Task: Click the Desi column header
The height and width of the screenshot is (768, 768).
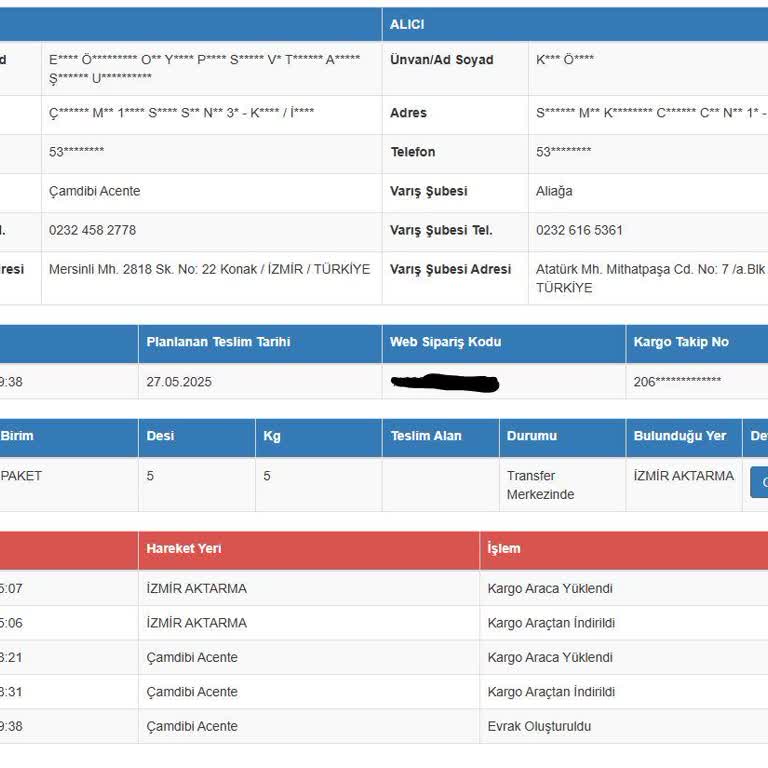Action: point(161,436)
